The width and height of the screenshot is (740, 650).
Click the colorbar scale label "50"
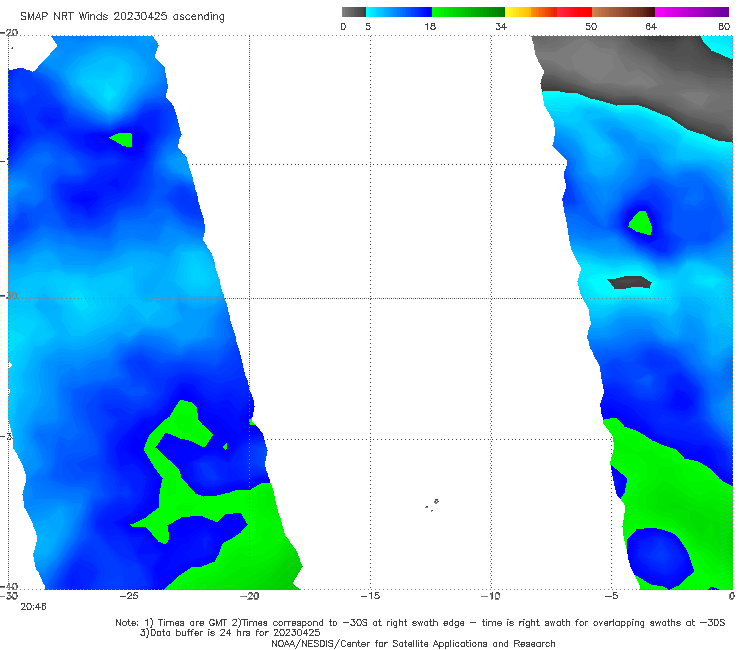591,27
